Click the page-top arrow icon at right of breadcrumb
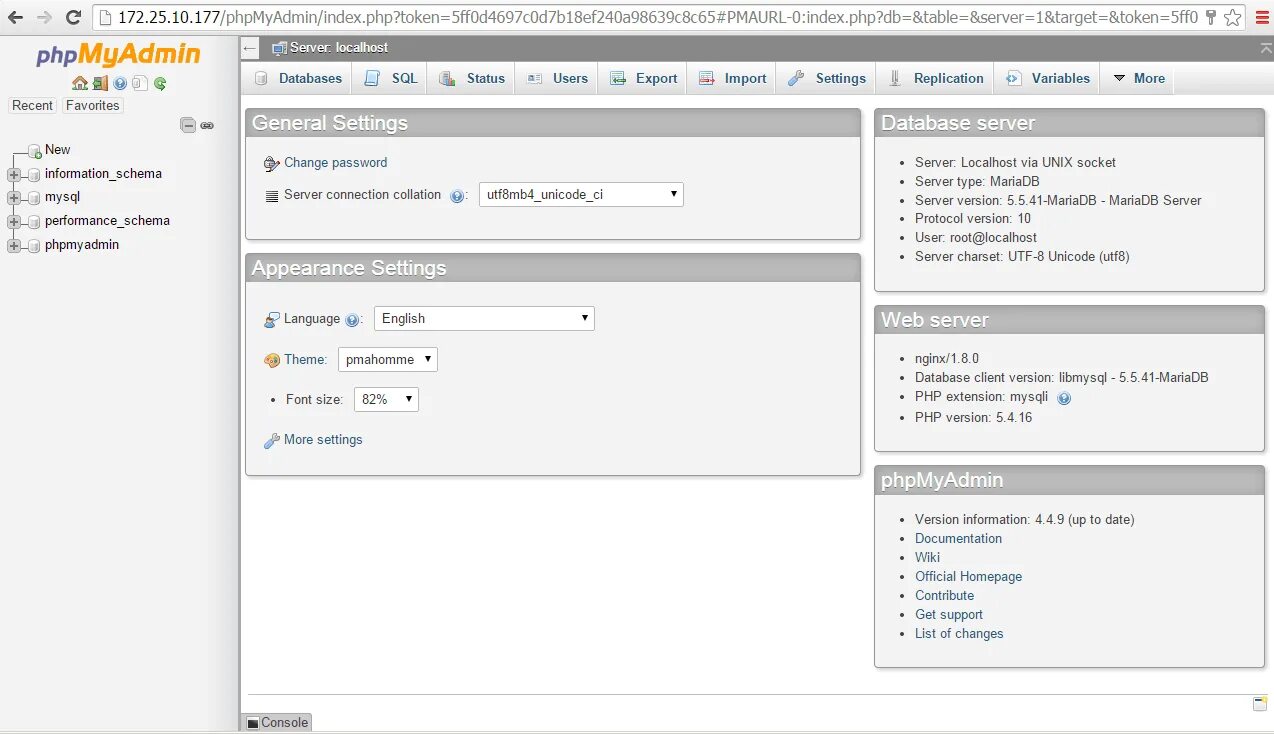Image resolution: width=1274 pixels, height=734 pixels. 1266,48
